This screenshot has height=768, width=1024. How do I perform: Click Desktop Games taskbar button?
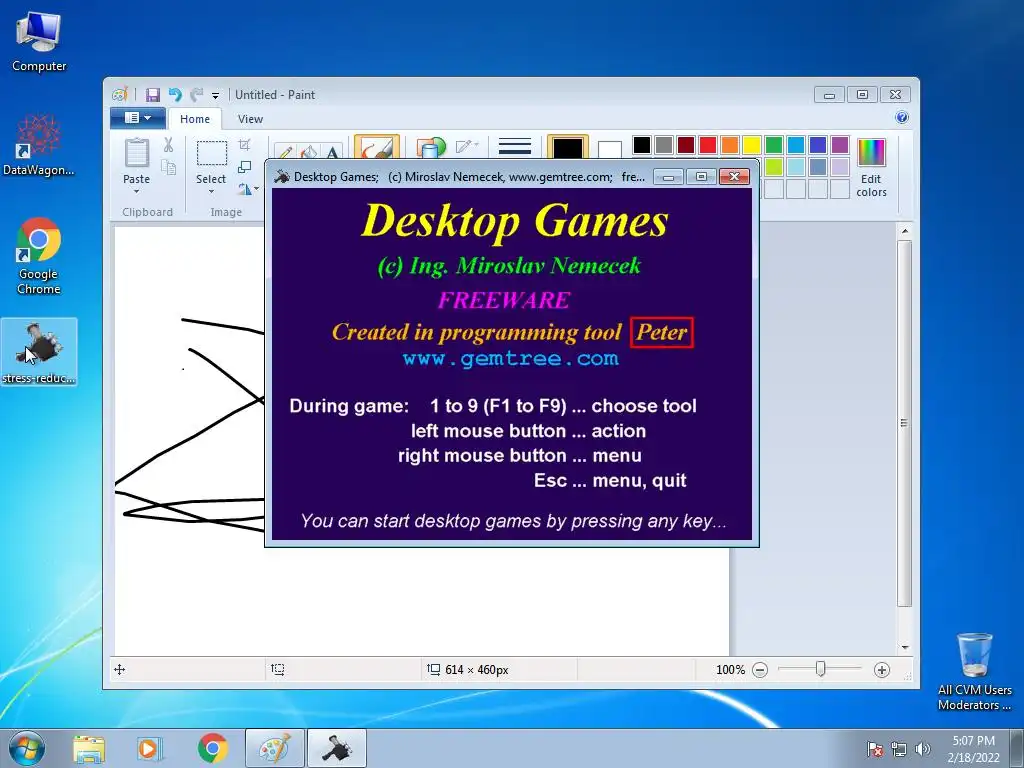point(337,748)
